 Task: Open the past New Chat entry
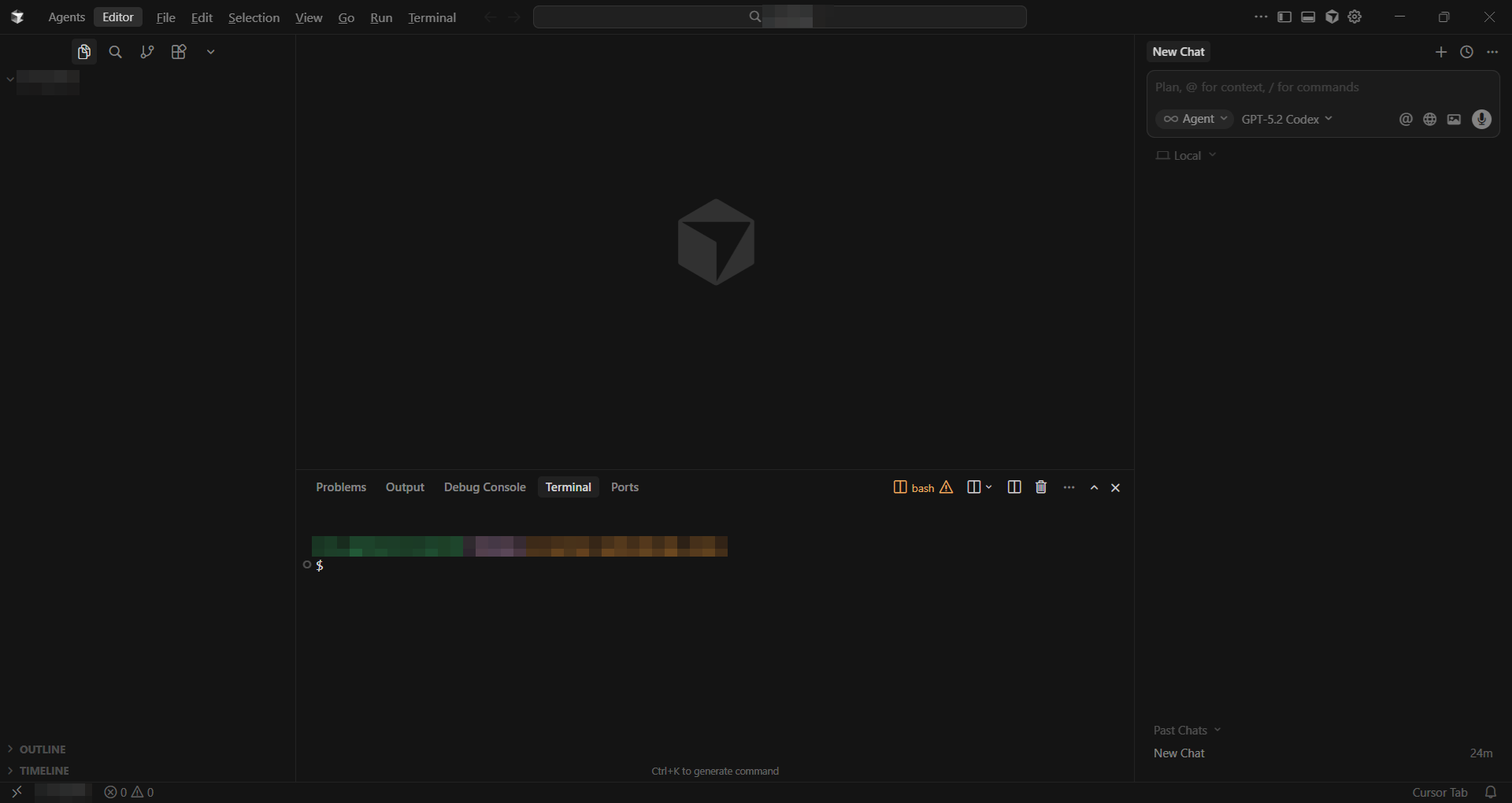[x=1179, y=753]
